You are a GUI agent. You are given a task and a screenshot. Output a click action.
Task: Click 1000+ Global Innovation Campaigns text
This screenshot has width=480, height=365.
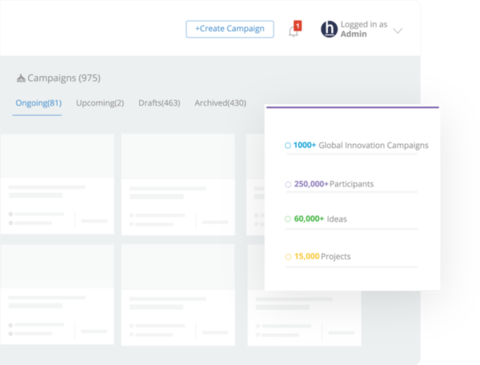361,145
